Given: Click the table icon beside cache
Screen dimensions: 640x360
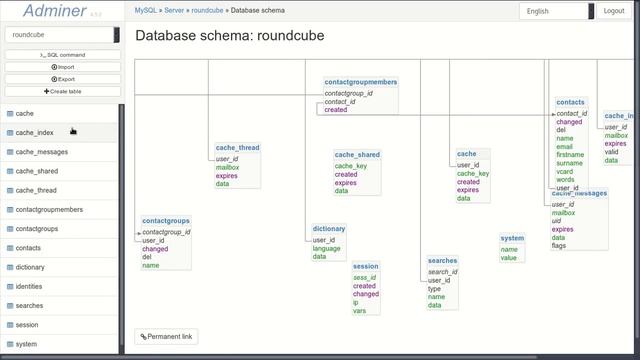Looking at the screenshot, I should [x=10, y=113].
